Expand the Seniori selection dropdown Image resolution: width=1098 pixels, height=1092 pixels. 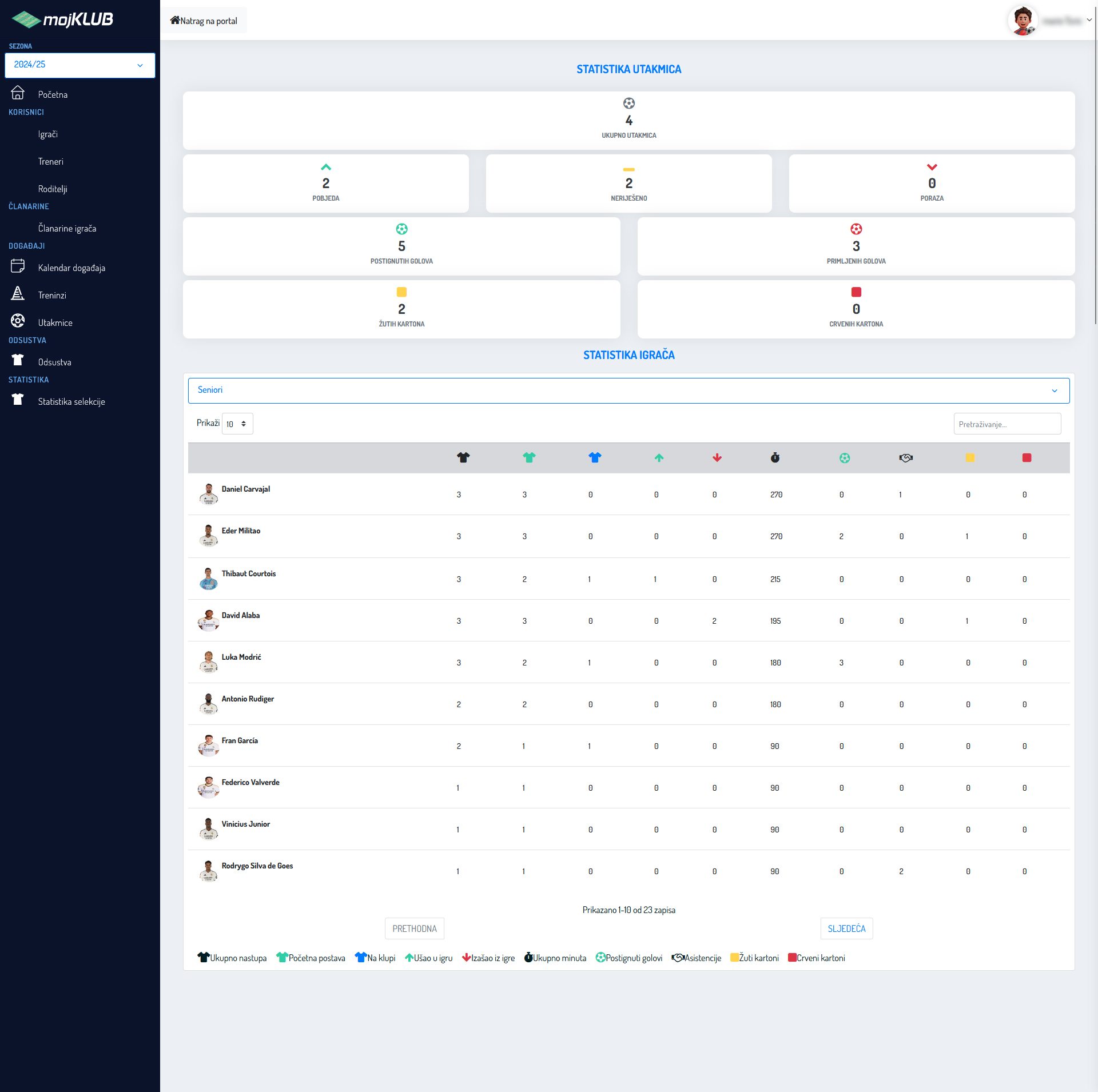click(628, 390)
